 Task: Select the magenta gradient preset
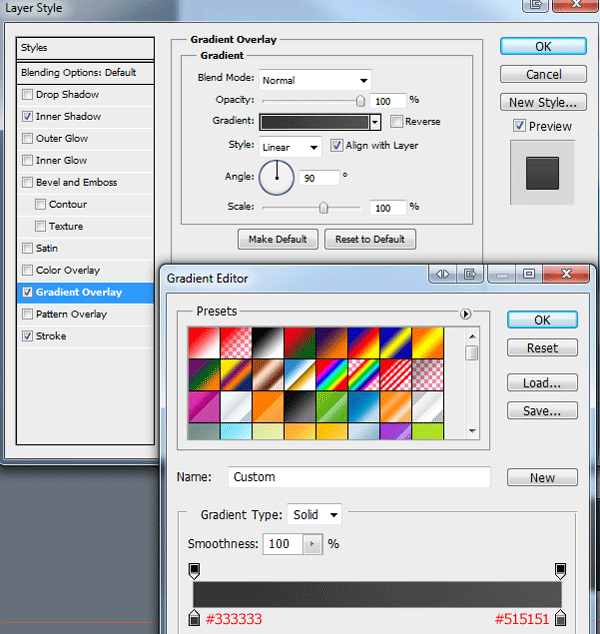point(204,407)
